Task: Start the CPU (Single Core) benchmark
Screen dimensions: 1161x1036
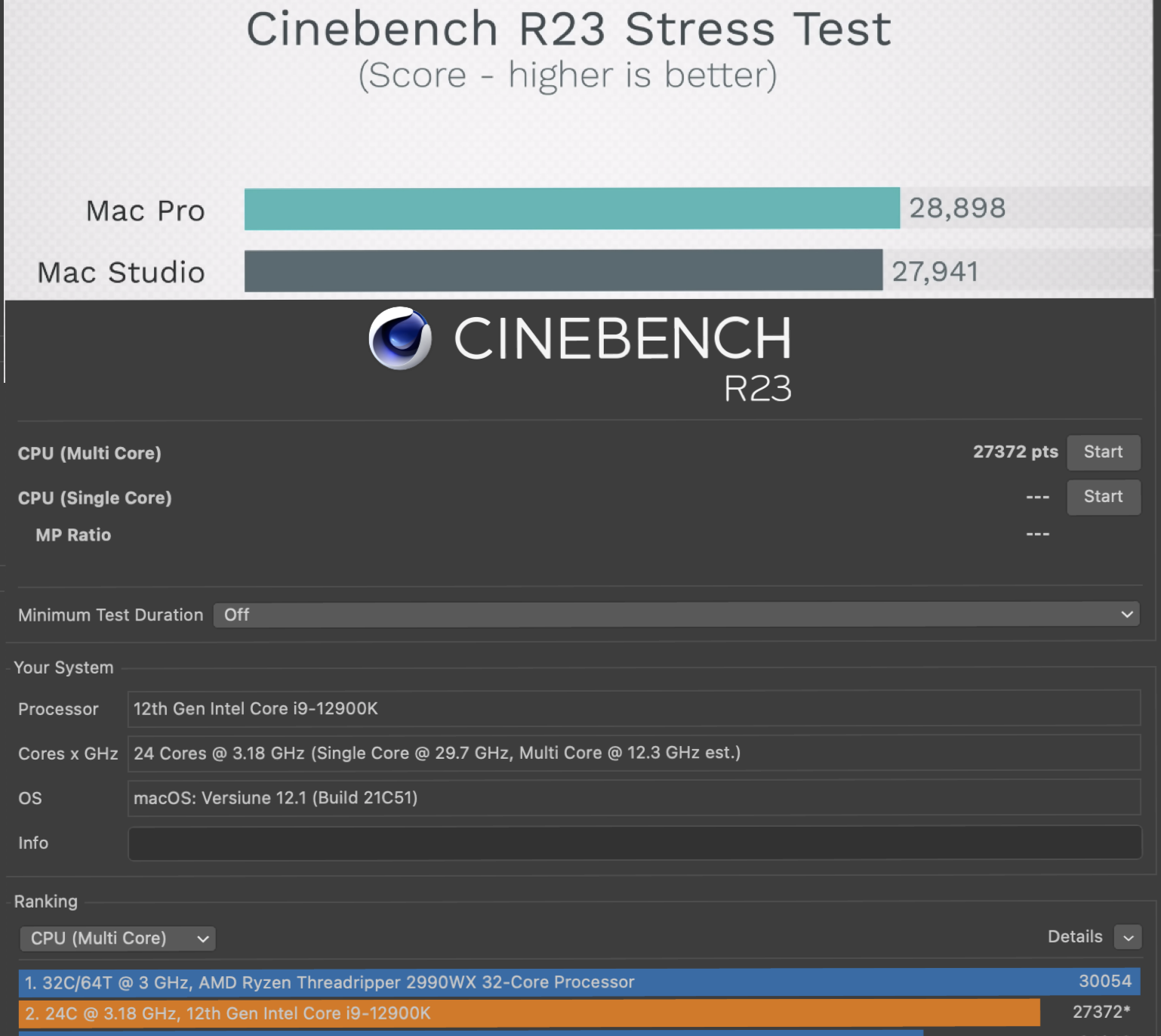Action: (1103, 496)
